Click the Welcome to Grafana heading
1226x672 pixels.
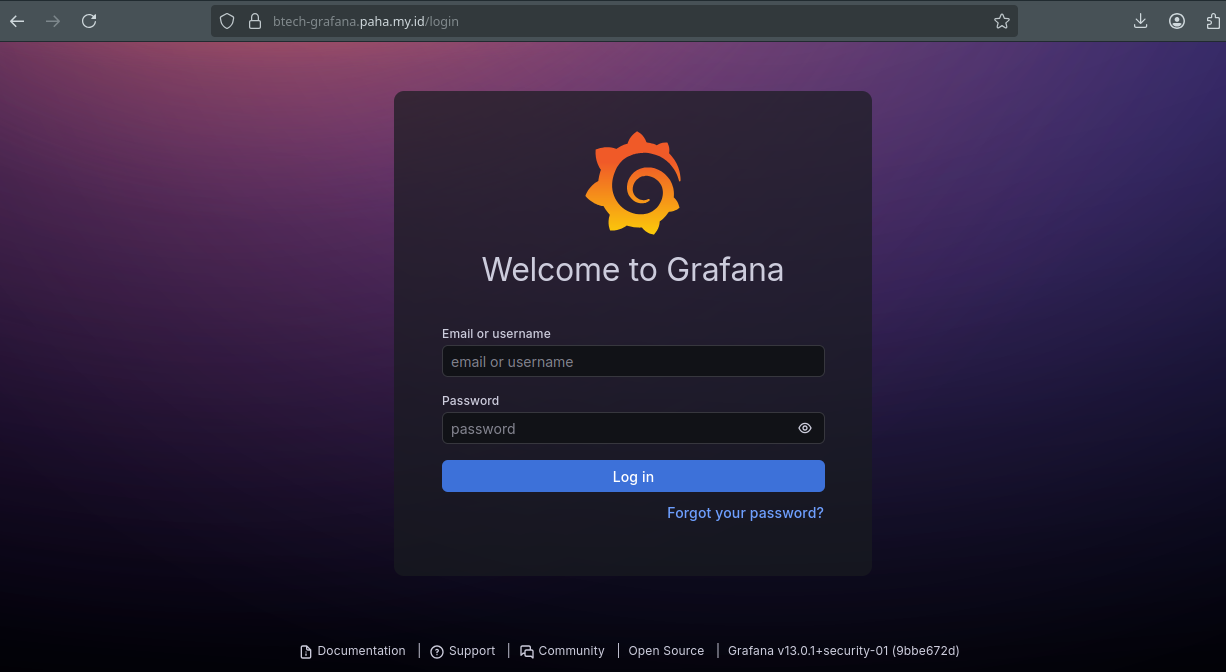(633, 269)
